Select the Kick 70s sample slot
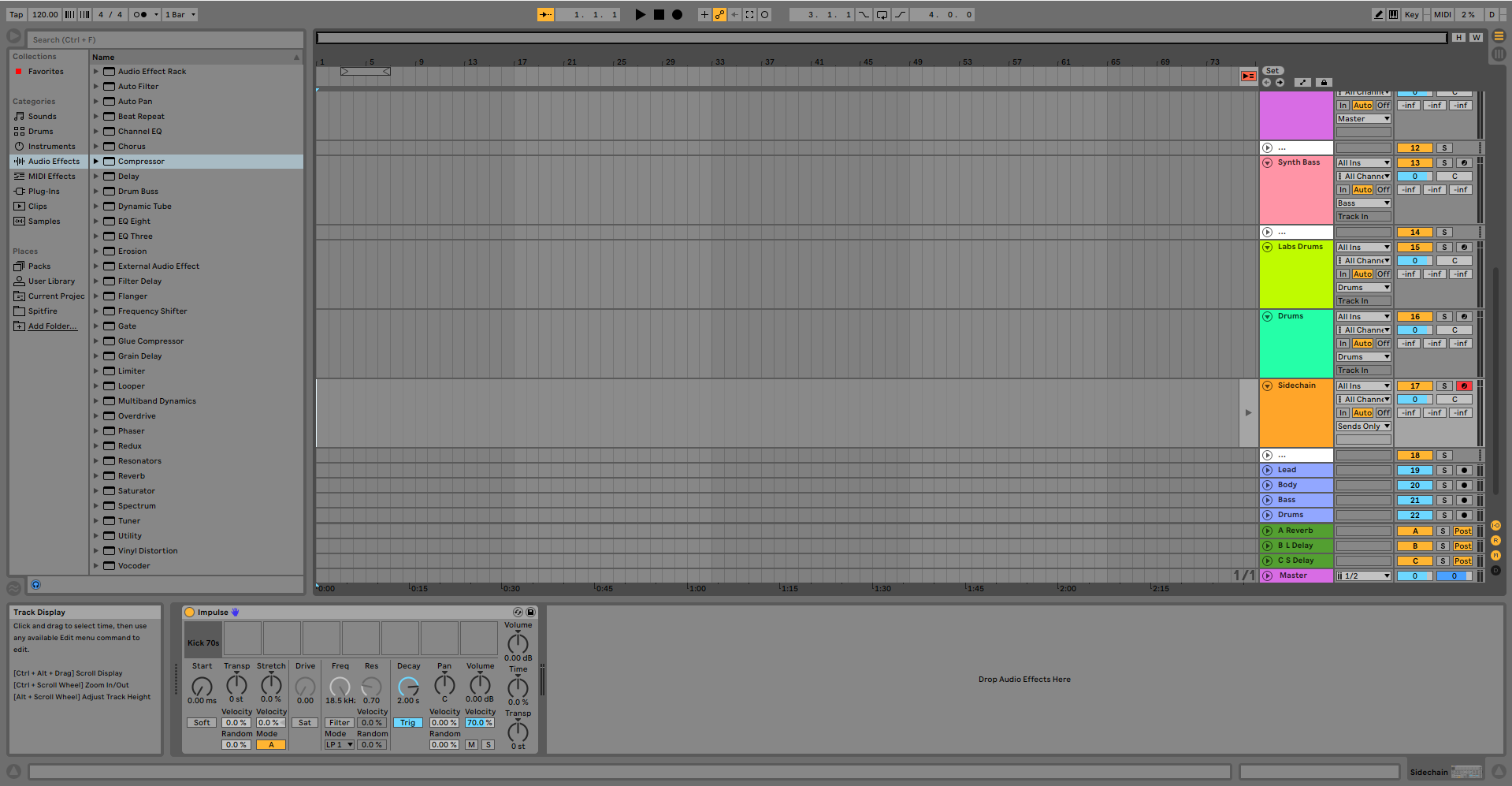This screenshot has height=786, width=1512. click(x=203, y=639)
